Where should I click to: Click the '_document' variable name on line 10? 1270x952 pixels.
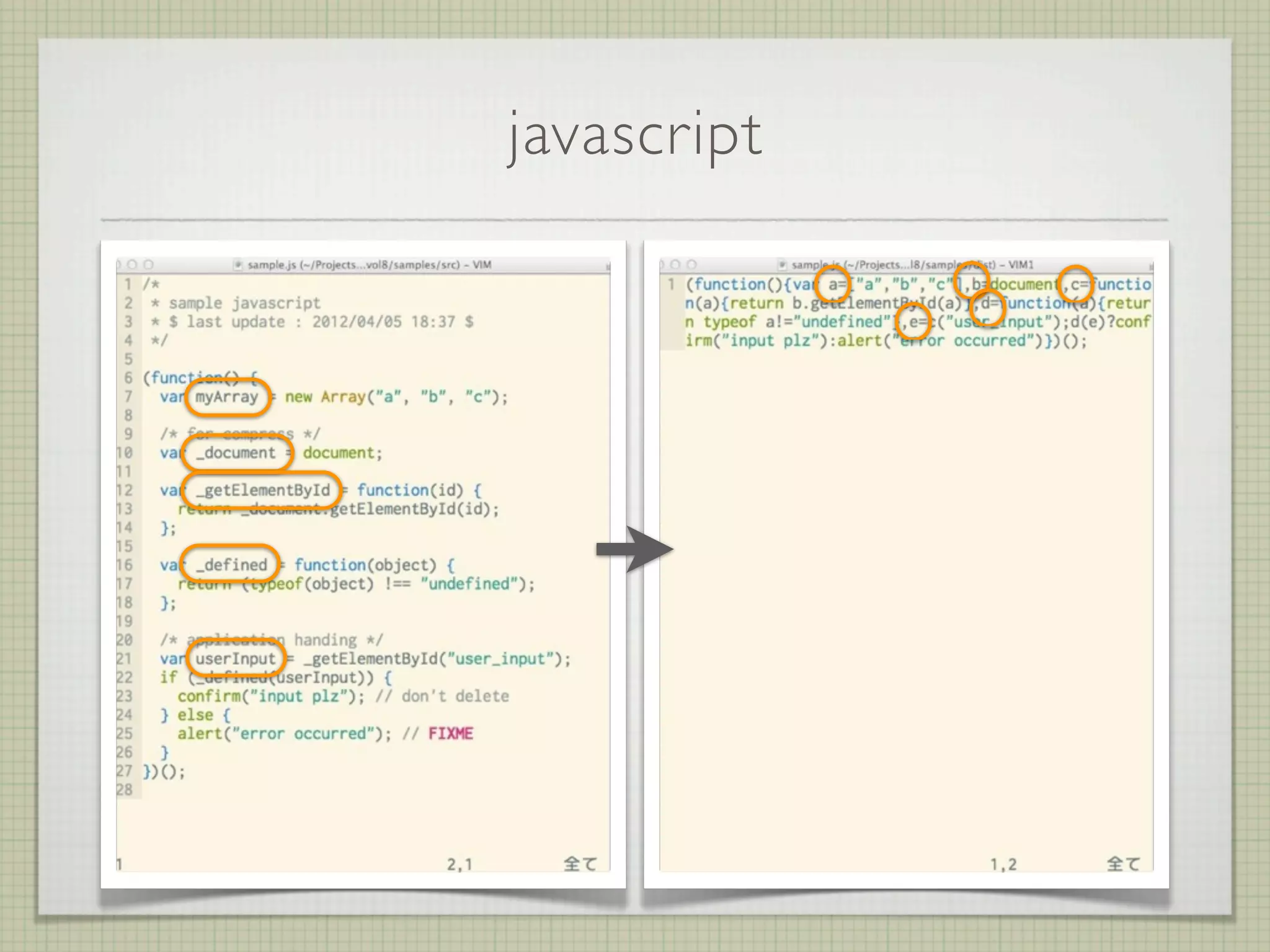tap(236, 453)
